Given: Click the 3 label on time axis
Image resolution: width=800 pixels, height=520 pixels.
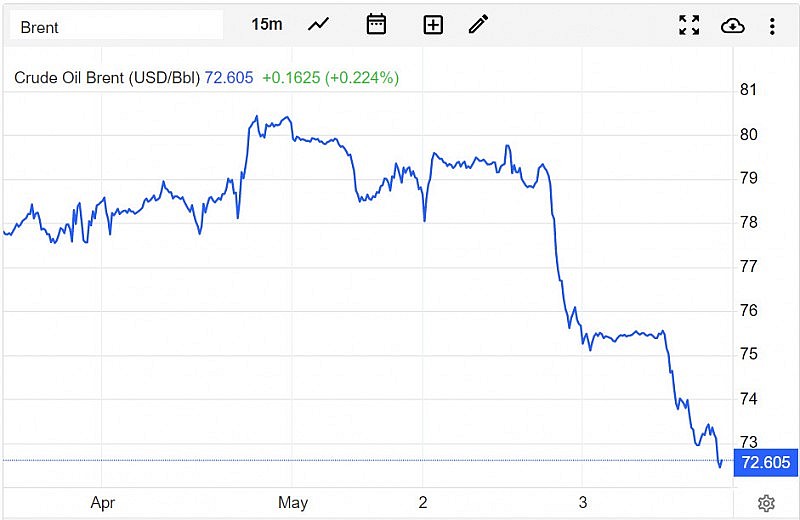Looking at the screenshot, I should [582, 502].
